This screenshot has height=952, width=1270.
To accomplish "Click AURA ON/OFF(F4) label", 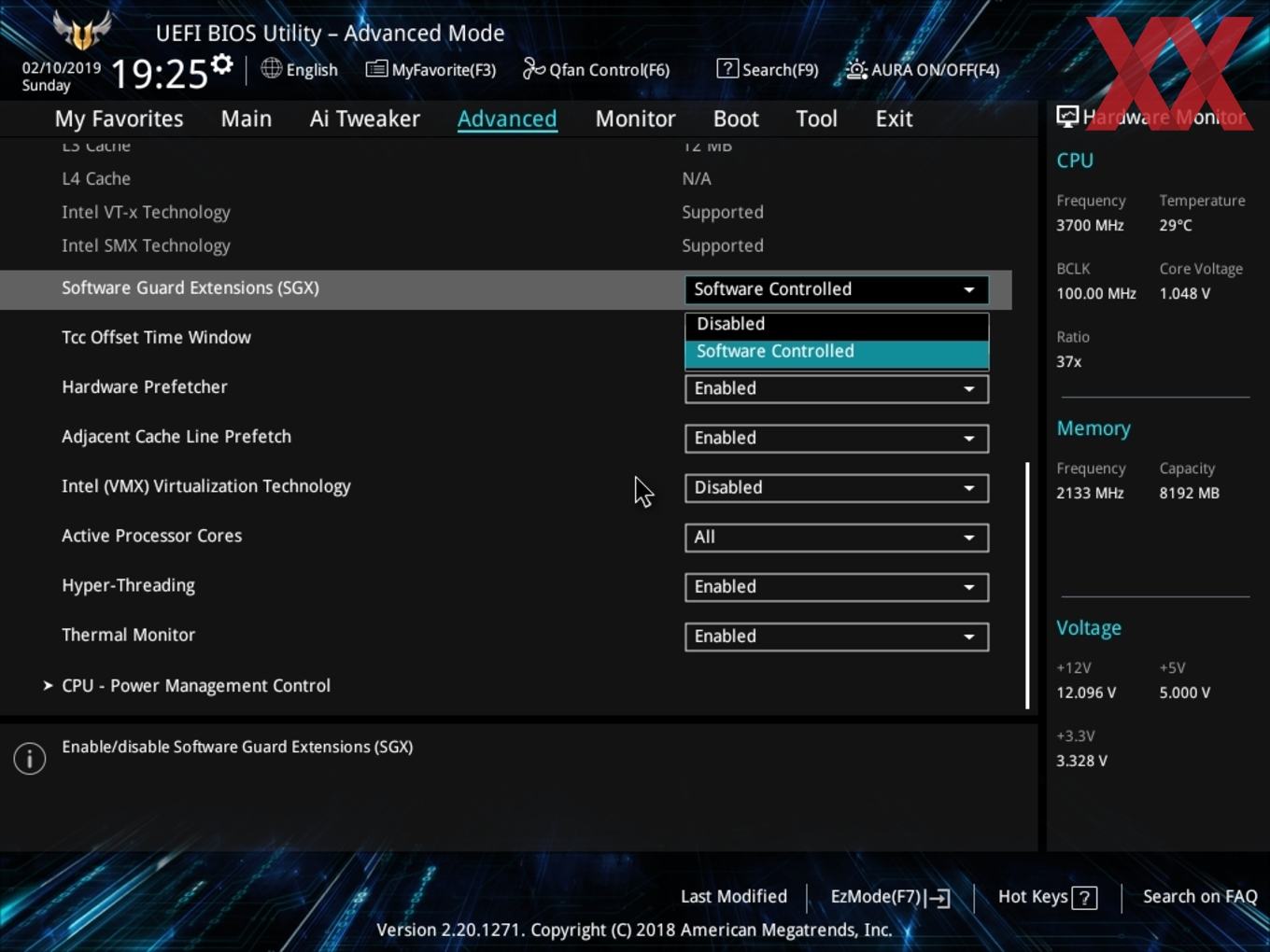I will (935, 70).
